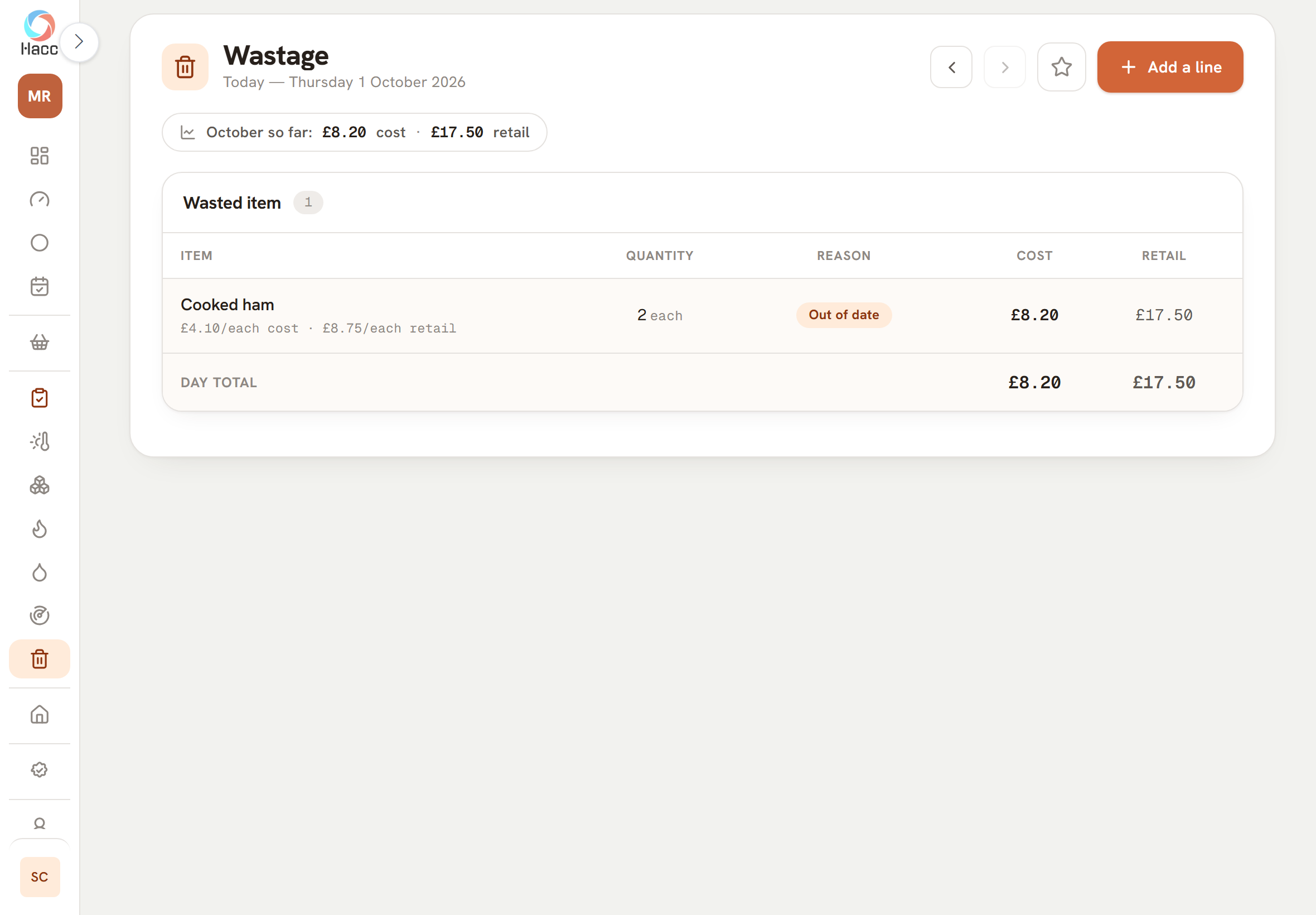Click the October so far summary pill
This screenshot has height=915, width=1316.
(x=354, y=132)
